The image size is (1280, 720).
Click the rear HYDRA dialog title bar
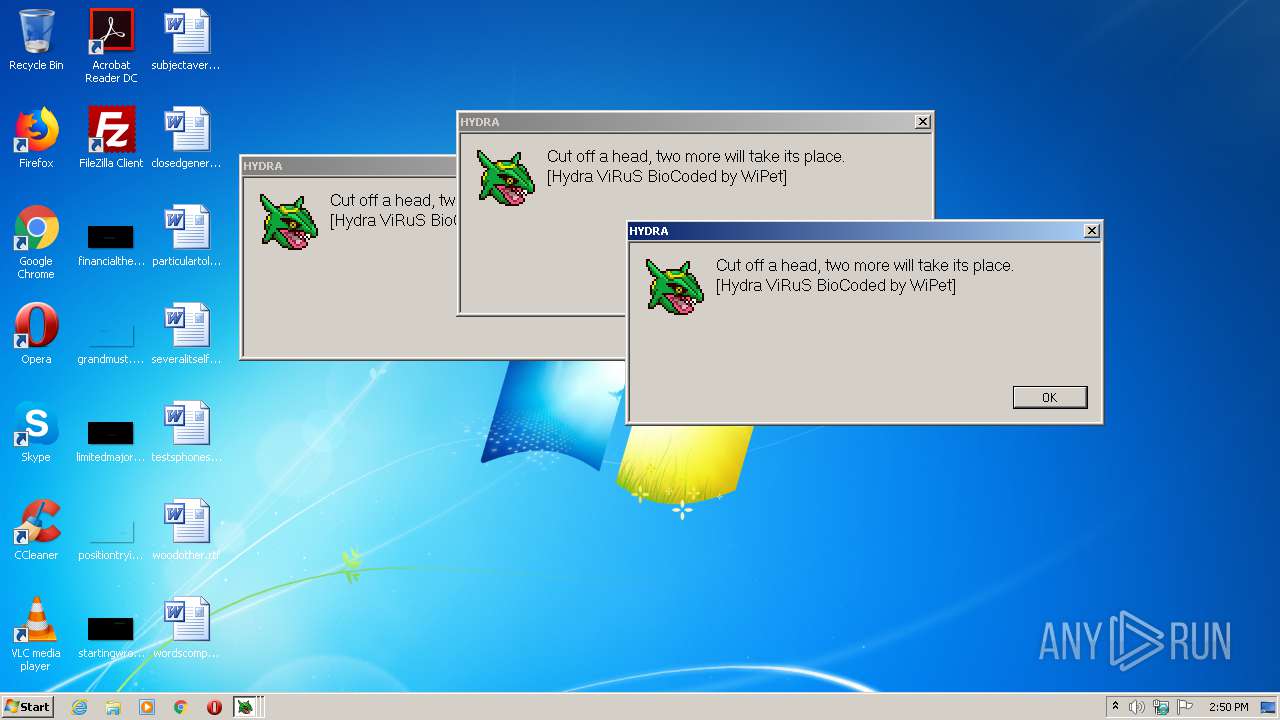(x=349, y=166)
